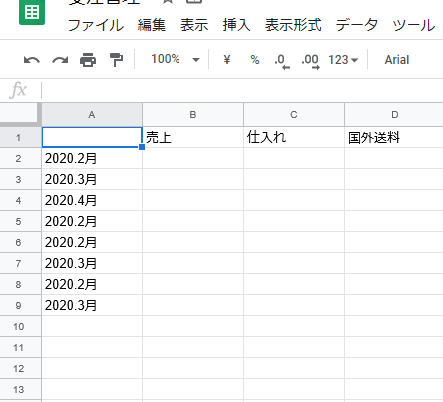443x402 pixels.
Task: Open the Google Sheets home icon
Action: [32, 12]
